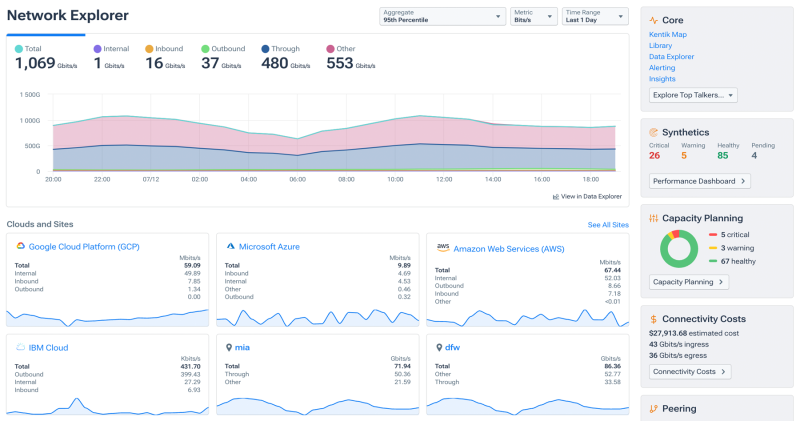Open Amazon Web Services (AWS) site link
Viewport: 800px width, 421px height.
pyautogui.click(x=509, y=249)
